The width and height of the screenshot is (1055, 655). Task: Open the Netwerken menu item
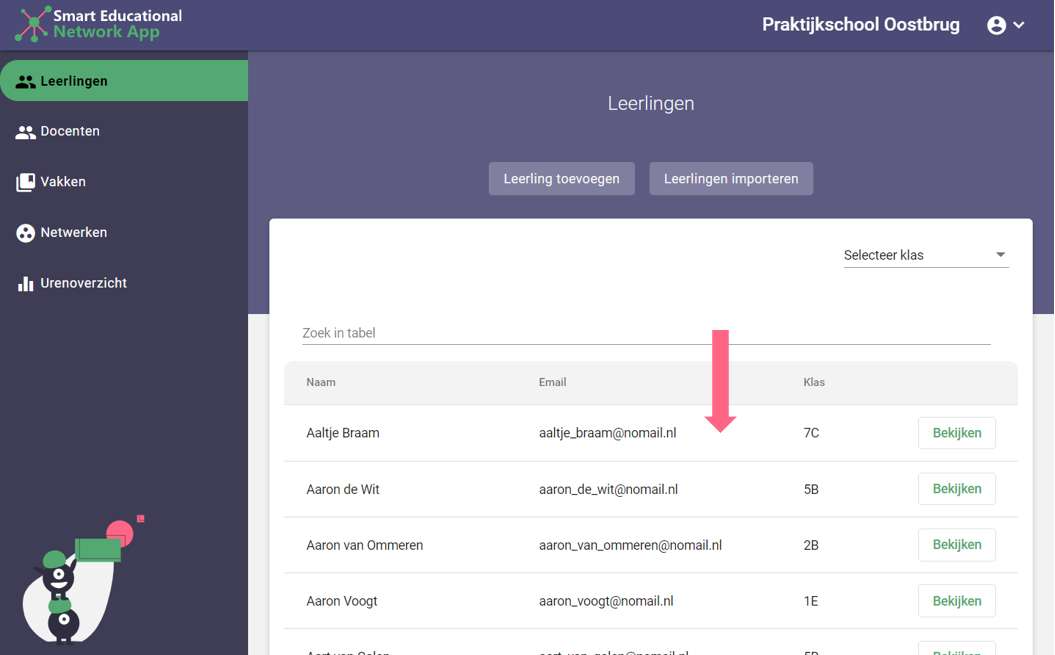tap(73, 232)
